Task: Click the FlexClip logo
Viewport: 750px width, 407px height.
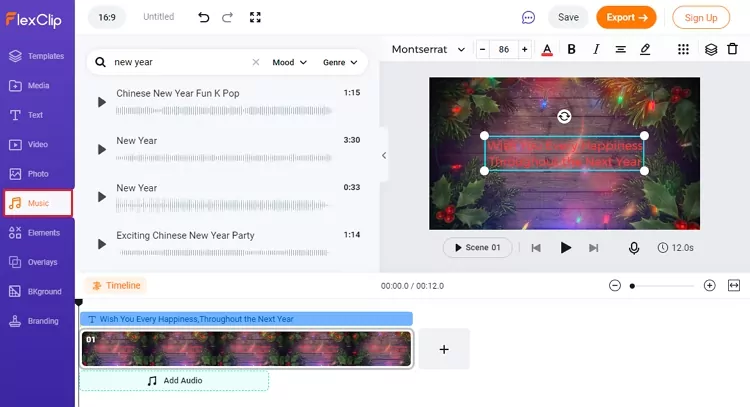Action: [x=33, y=20]
